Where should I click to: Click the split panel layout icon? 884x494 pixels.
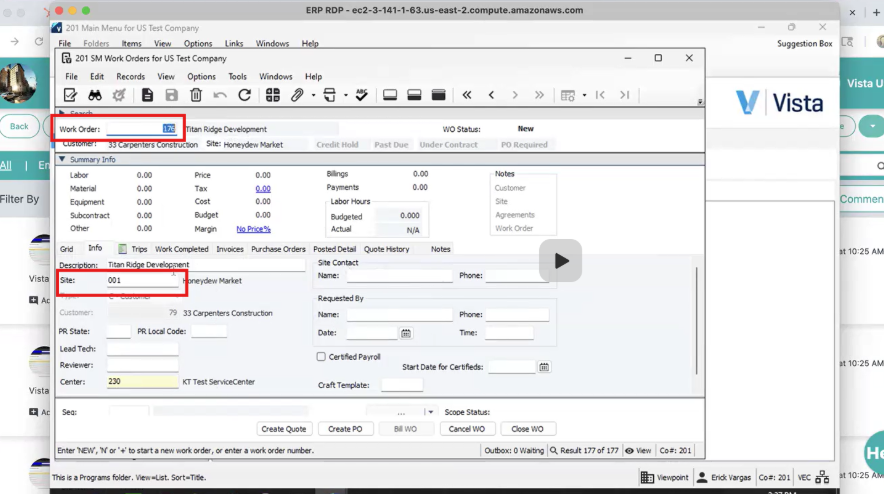click(414, 95)
